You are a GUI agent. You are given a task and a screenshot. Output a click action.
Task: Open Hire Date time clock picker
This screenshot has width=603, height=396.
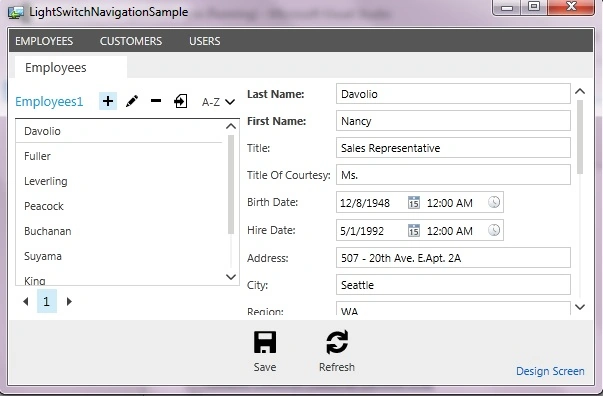coord(494,230)
